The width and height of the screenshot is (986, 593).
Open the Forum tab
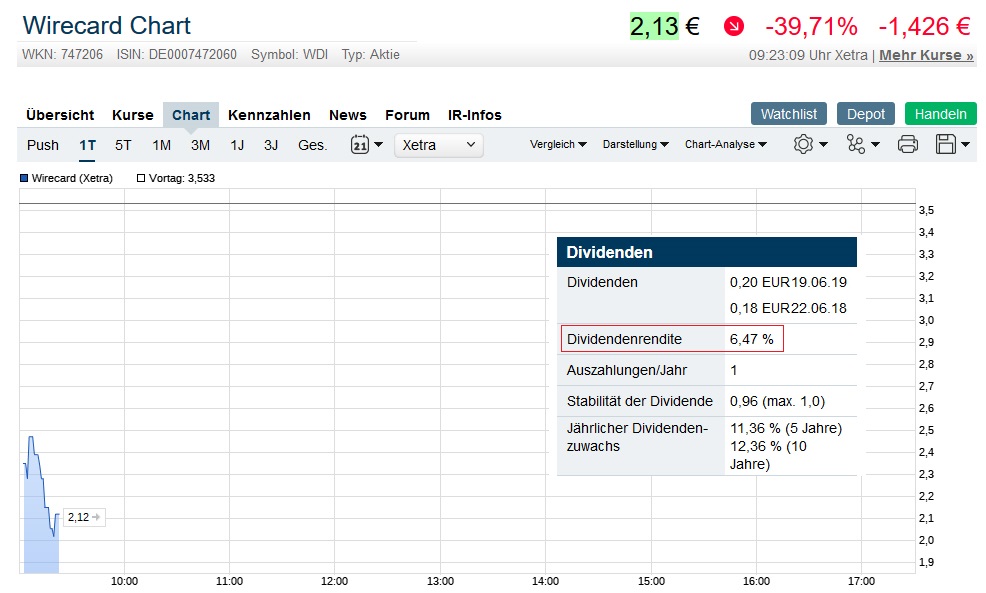pyautogui.click(x=407, y=115)
